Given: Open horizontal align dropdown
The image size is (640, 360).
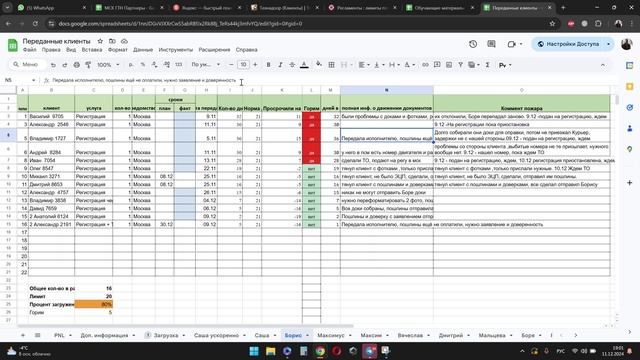Looking at the screenshot, I should [364, 65].
